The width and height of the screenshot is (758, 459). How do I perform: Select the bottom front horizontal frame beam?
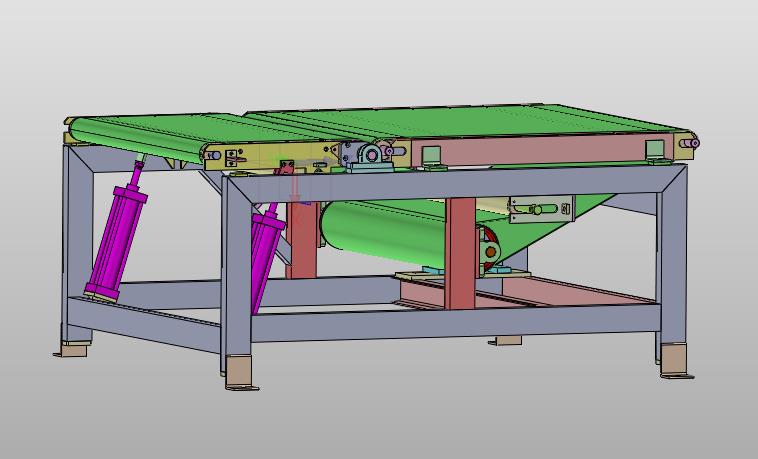tap(450, 322)
